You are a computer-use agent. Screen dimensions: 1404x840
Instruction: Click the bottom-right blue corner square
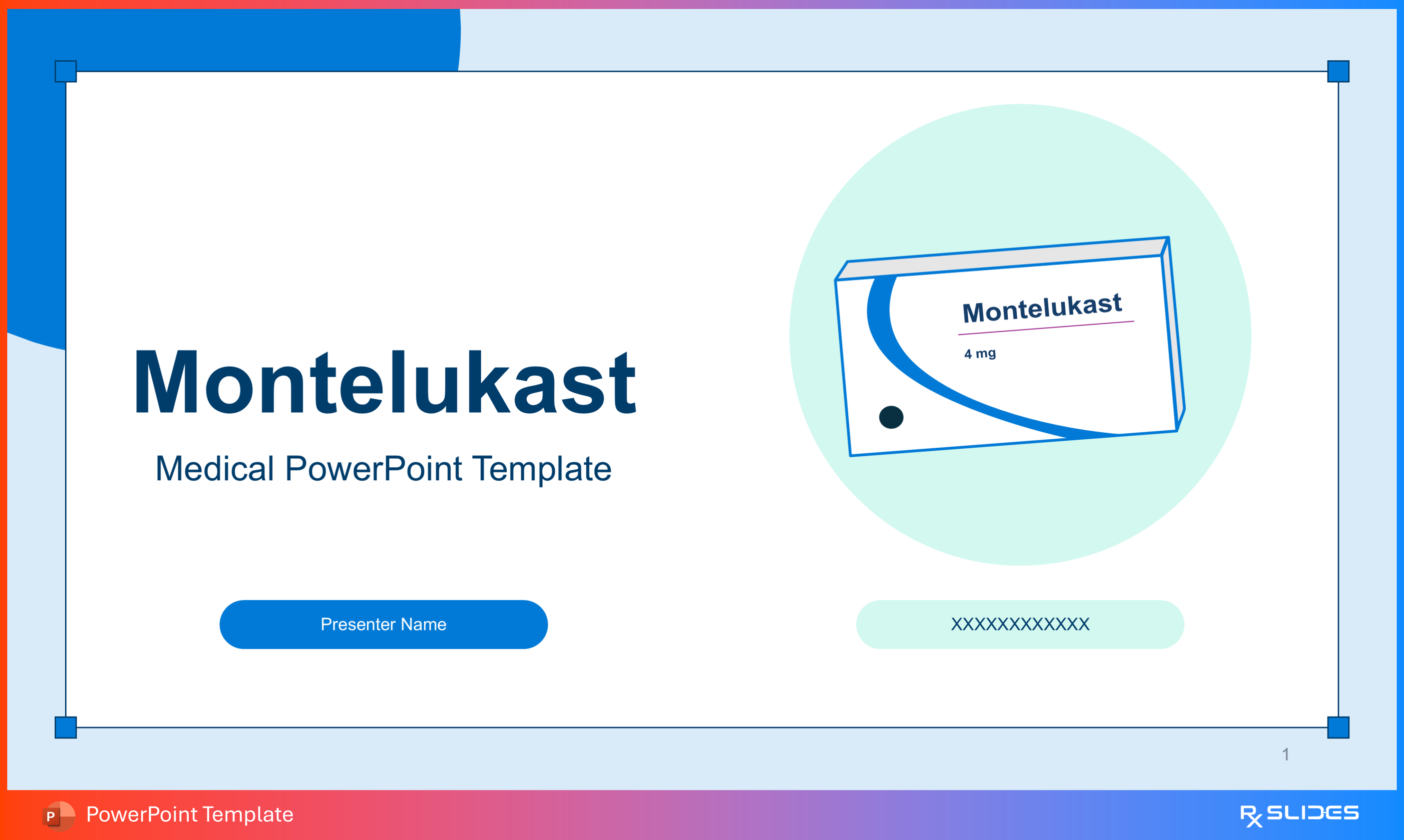[x=1338, y=727]
